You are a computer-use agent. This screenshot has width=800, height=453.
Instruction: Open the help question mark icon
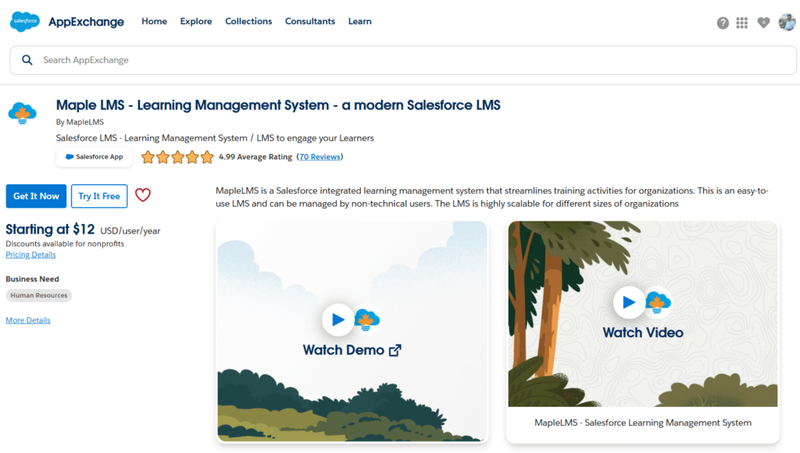(722, 23)
